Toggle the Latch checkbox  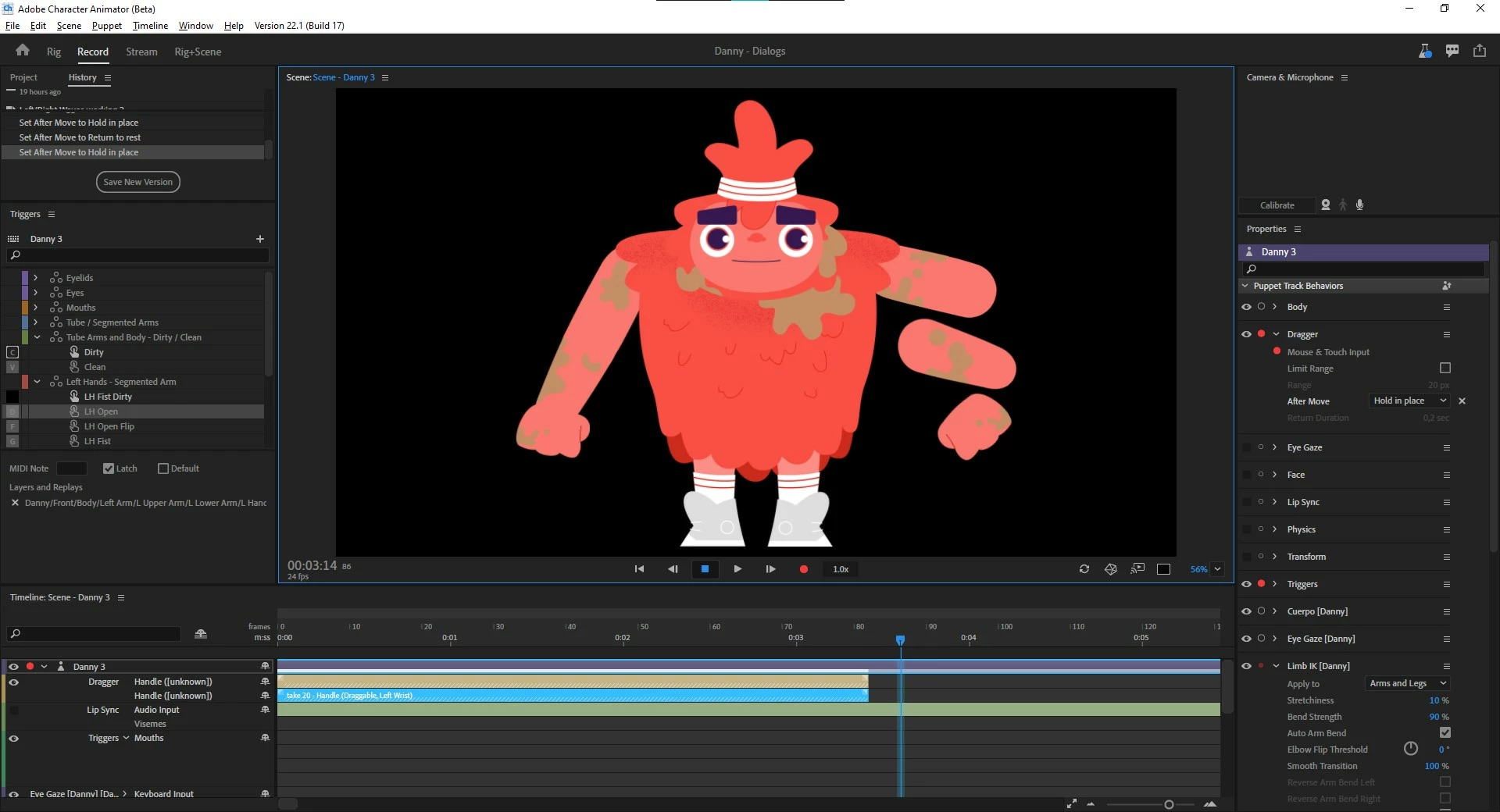109,468
